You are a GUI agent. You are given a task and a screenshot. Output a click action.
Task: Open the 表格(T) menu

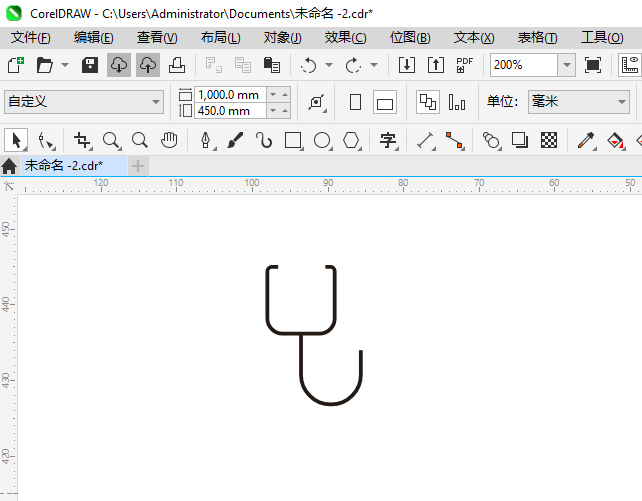click(x=538, y=38)
